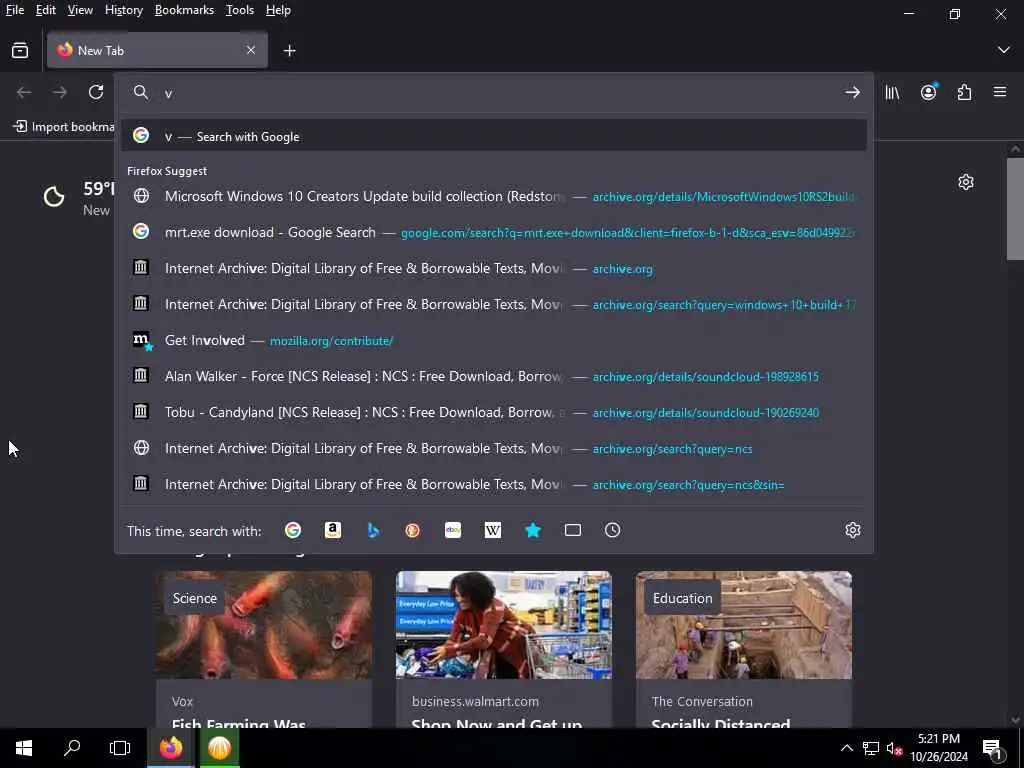This screenshot has width=1024, height=768.
Task: Open the View menu
Action: click(80, 10)
